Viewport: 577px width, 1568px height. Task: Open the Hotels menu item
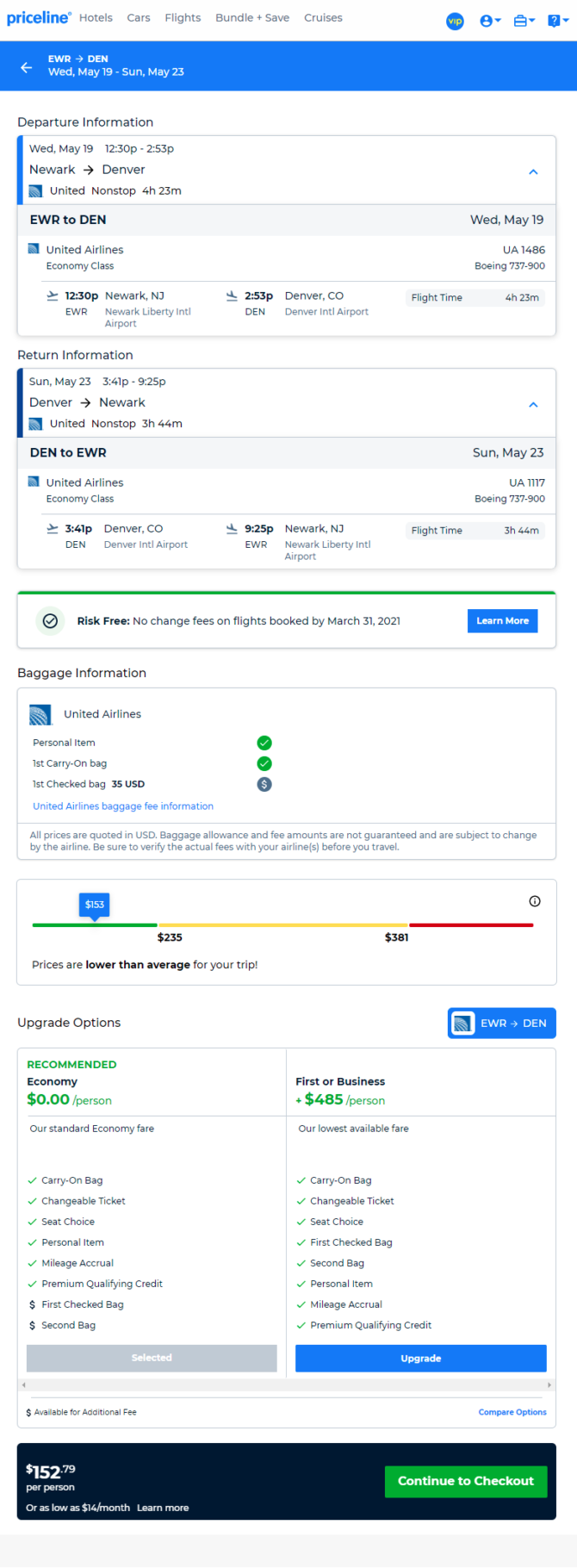[96, 18]
